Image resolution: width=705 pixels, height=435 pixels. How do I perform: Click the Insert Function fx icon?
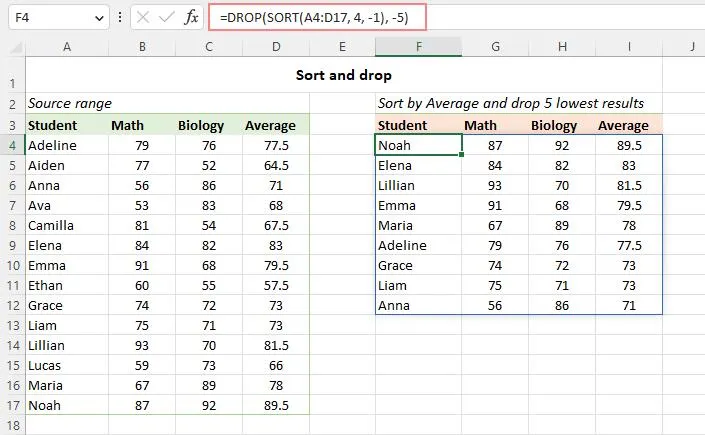coord(192,18)
